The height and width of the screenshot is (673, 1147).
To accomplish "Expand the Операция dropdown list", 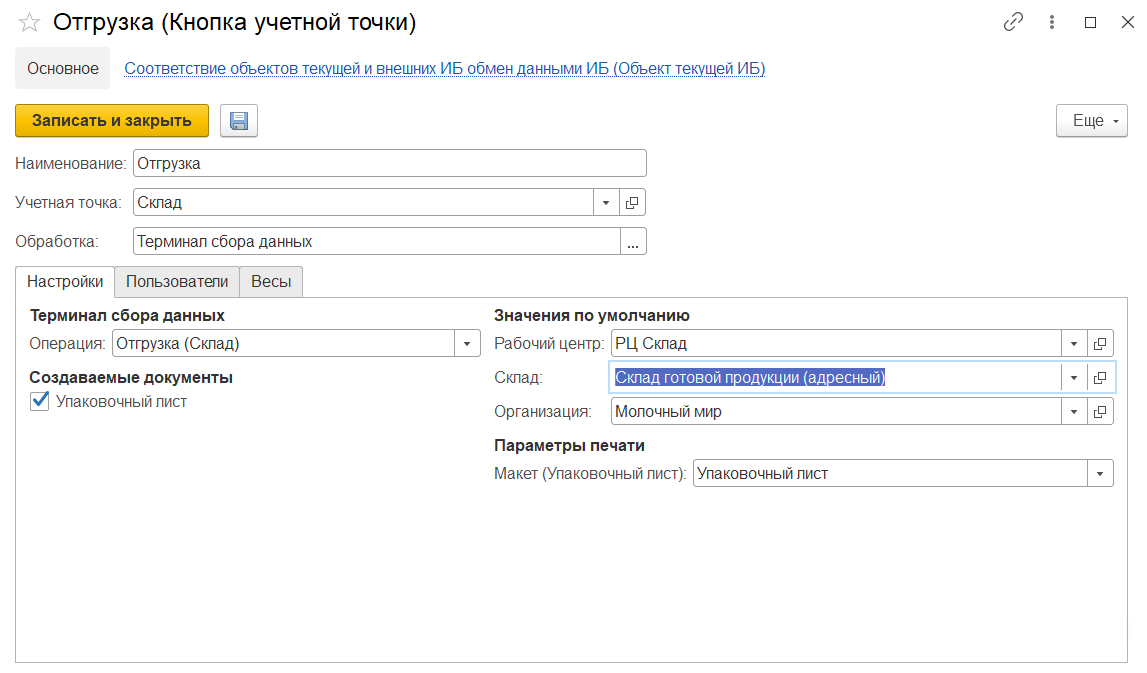I will pyautogui.click(x=467, y=344).
